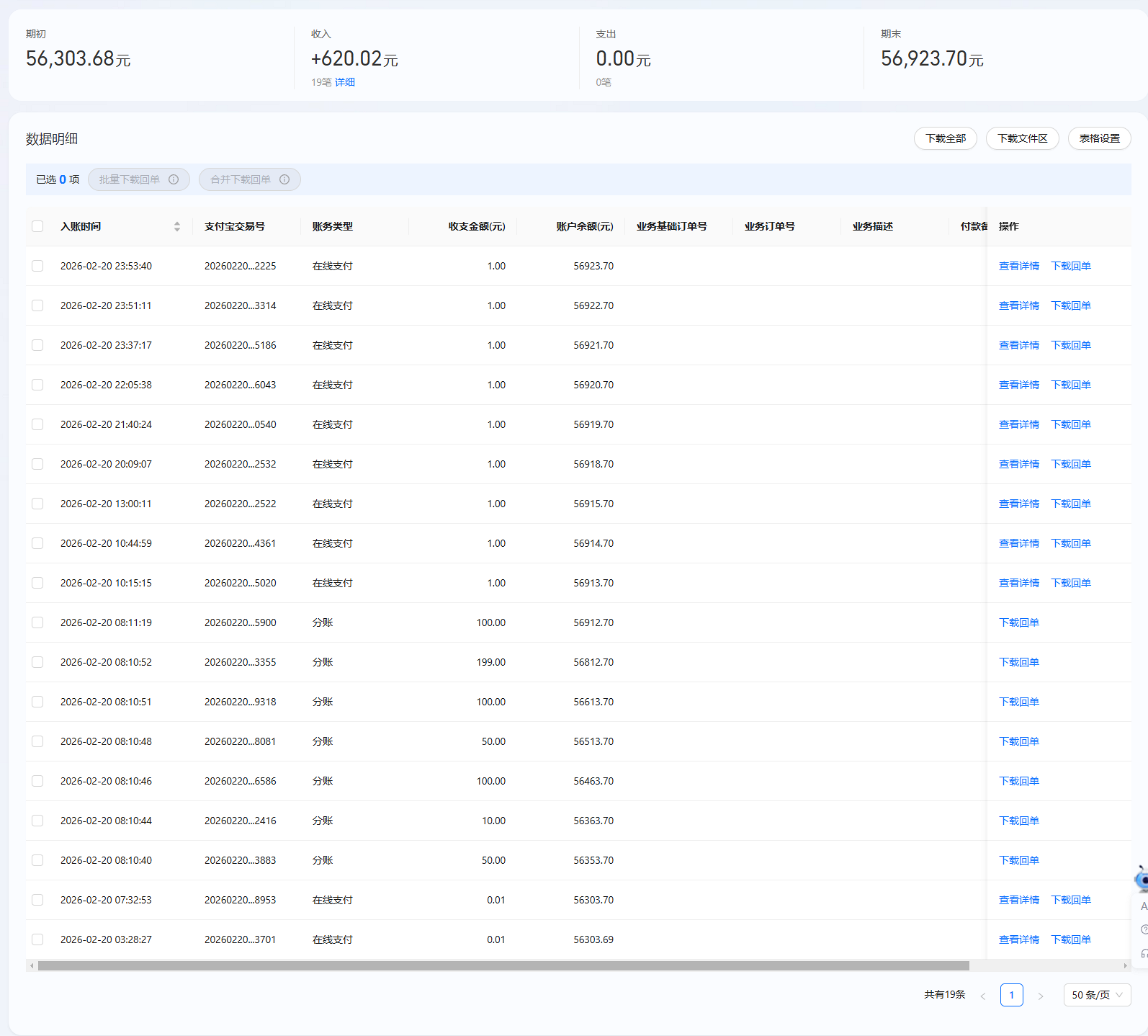Check the row dated 2026-02-20 23:53:40

(37, 266)
